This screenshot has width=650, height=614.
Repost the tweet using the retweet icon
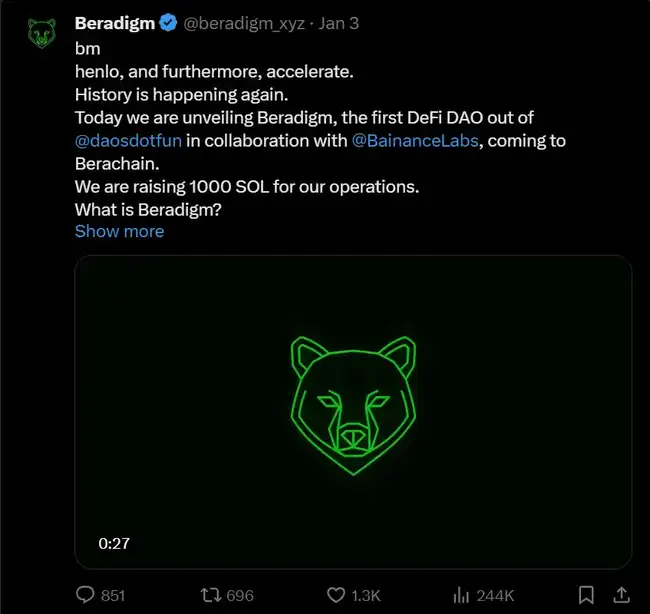pyautogui.click(x=212, y=595)
